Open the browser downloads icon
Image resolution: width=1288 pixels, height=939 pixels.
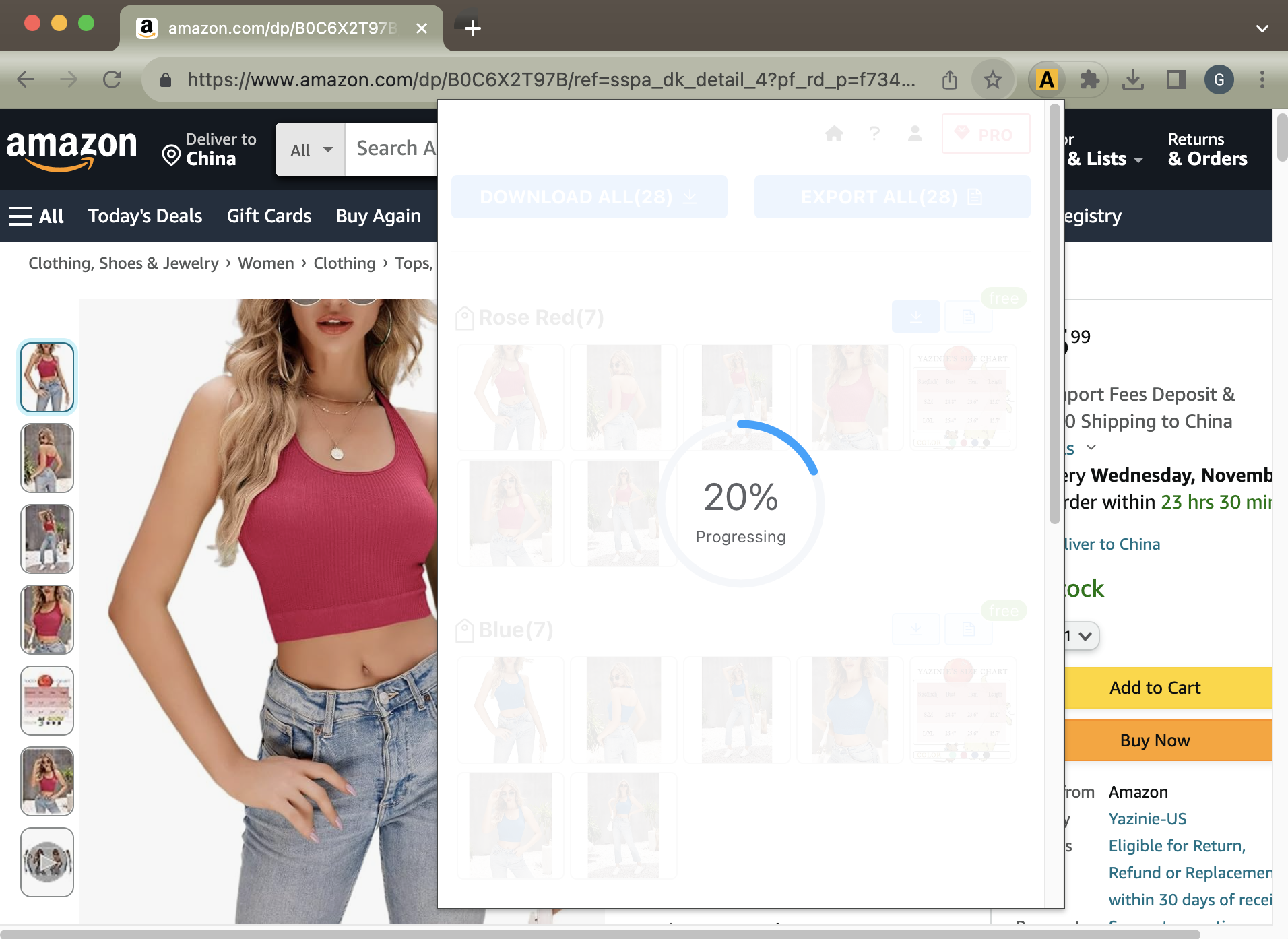[1134, 79]
